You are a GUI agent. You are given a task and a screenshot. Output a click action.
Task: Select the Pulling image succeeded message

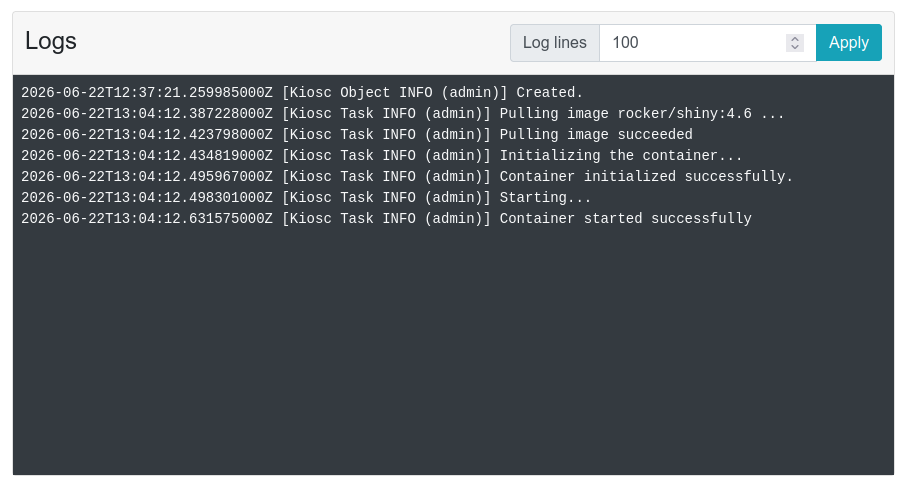coord(596,134)
